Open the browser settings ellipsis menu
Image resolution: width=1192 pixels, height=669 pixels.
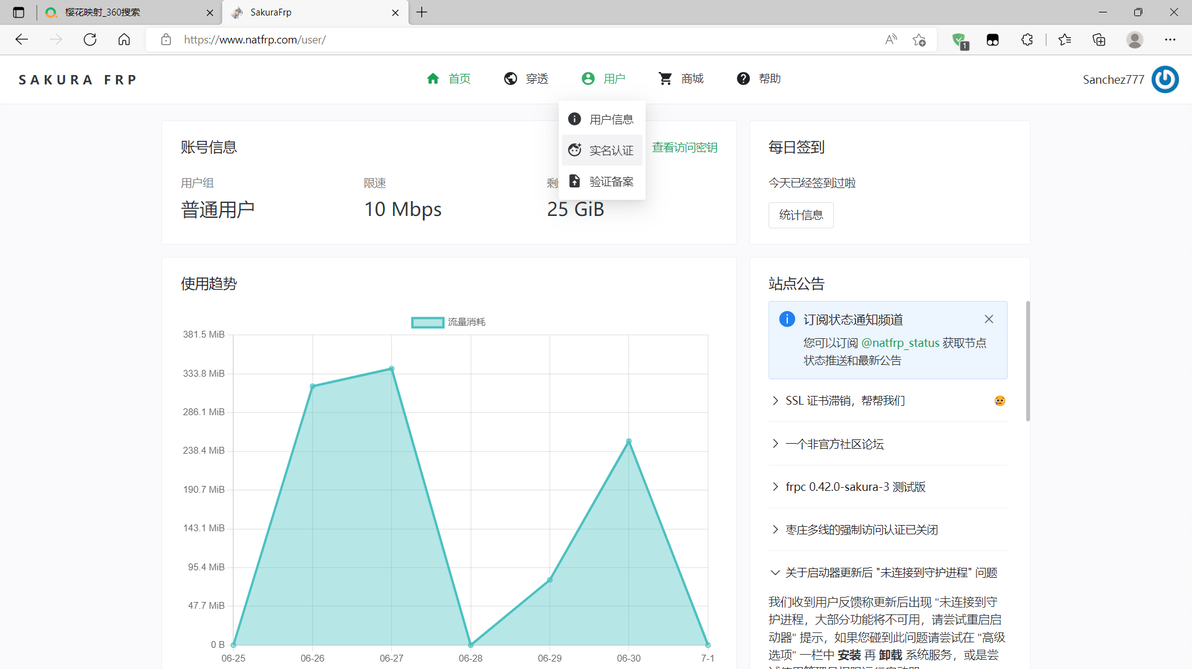[1170, 40]
